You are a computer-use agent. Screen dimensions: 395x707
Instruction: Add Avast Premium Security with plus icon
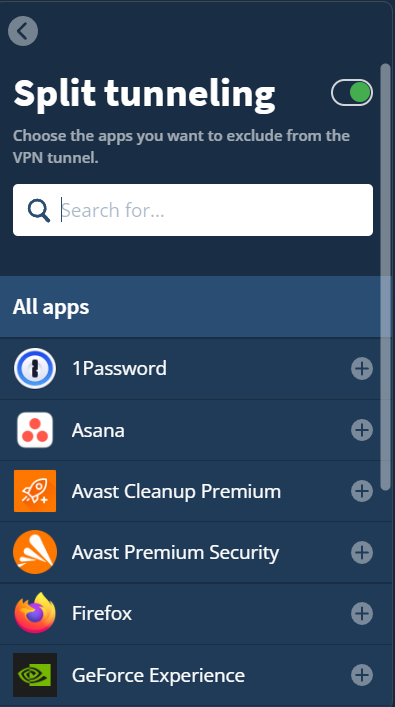point(362,552)
